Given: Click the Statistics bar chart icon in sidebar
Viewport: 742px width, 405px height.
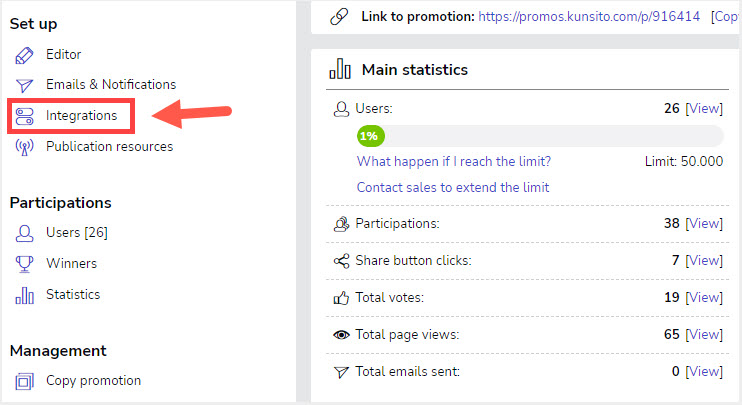Looking at the screenshot, I should (x=24, y=295).
